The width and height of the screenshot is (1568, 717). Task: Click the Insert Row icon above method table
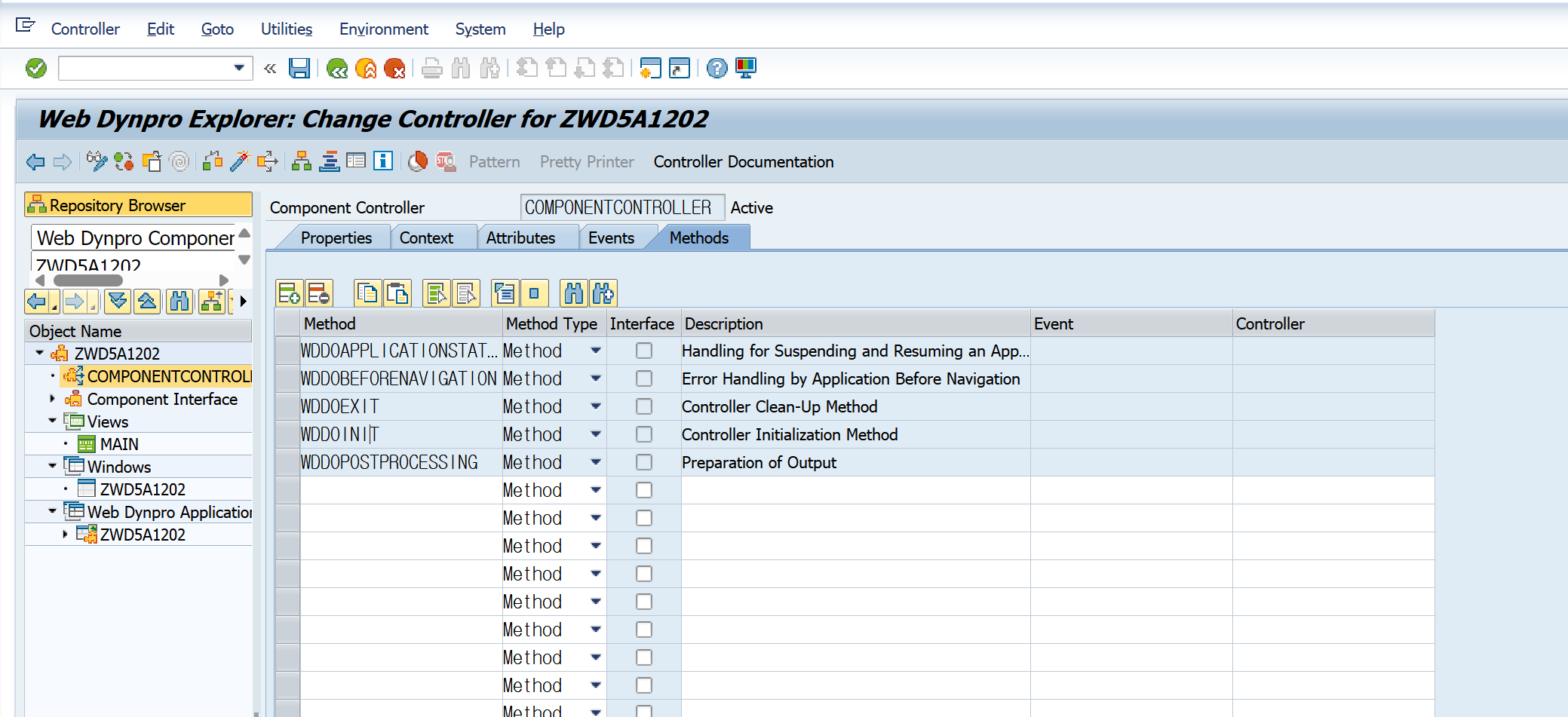(289, 293)
